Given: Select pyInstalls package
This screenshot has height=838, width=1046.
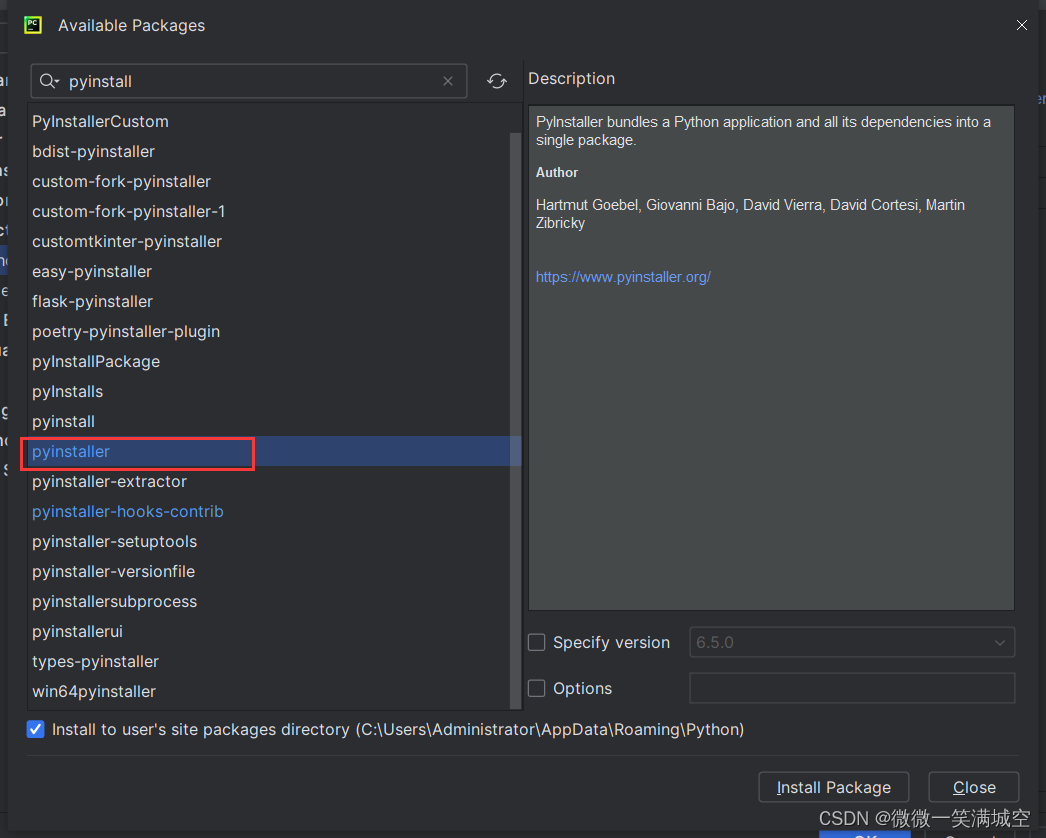Looking at the screenshot, I should [x=274, y=392].
